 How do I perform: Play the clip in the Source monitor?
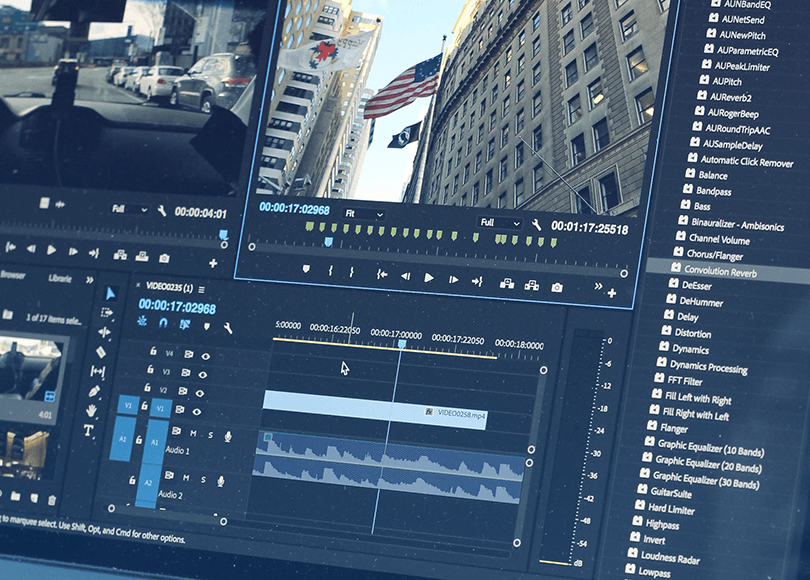(x=51, y=250)
